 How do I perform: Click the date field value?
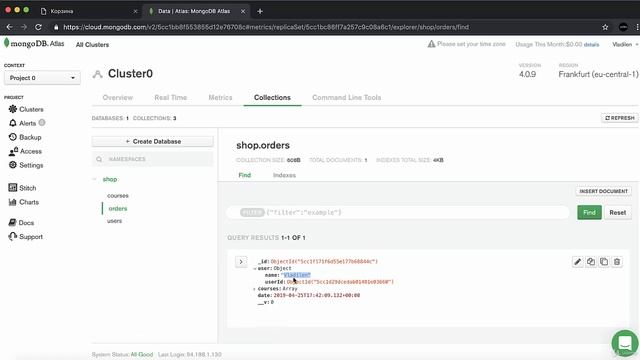(x=317, y=295)
